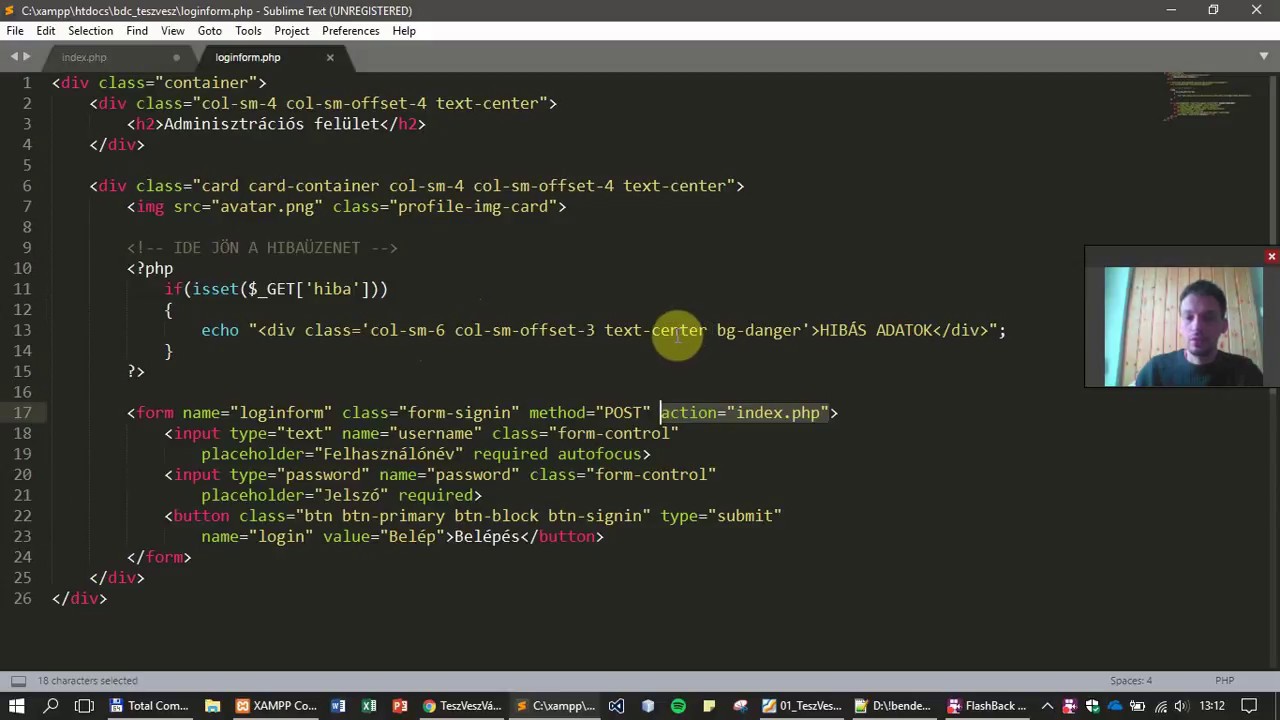Open Windows search magnifier
This screenshot has width=1280, height=720.
pos(51,706)
